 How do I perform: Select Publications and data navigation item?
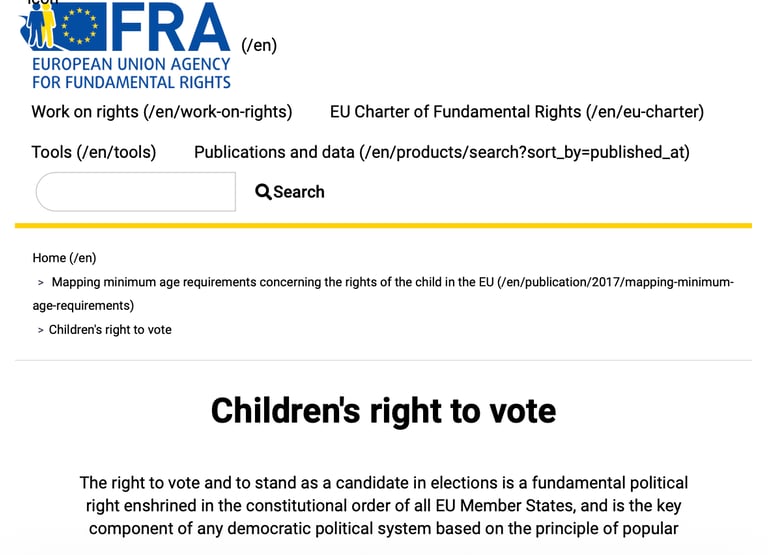[x=441, y=152]
